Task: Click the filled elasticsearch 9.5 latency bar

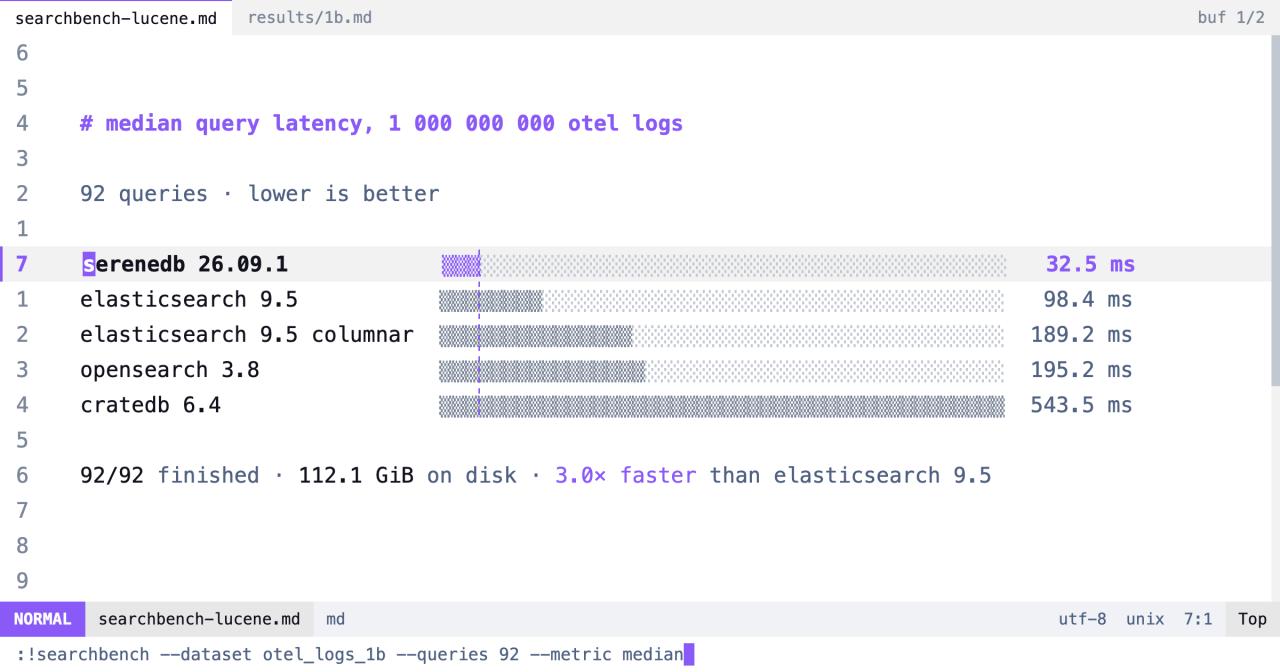Action: click(x=491, y=300)
